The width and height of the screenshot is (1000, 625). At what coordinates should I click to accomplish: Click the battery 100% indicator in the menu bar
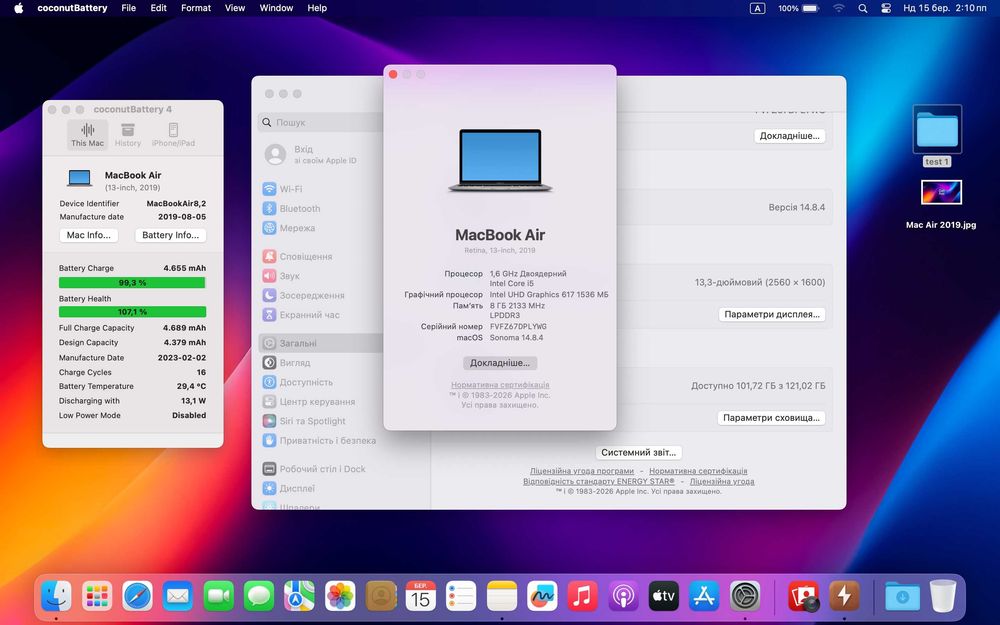point(798,8)
